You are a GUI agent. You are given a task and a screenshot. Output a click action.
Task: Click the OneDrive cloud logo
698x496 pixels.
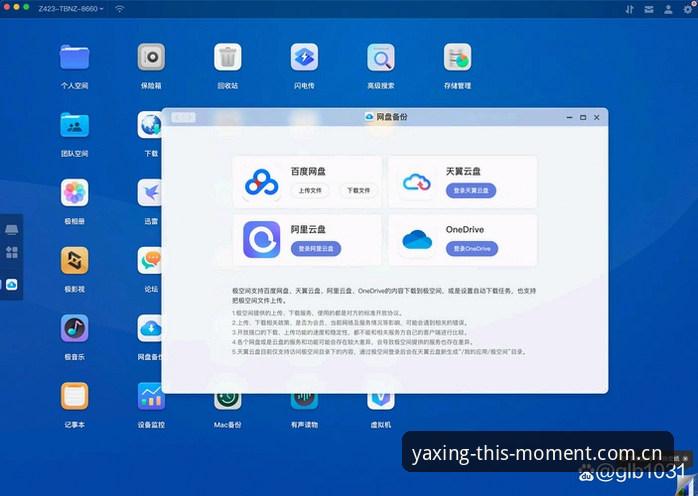(417, 240)
